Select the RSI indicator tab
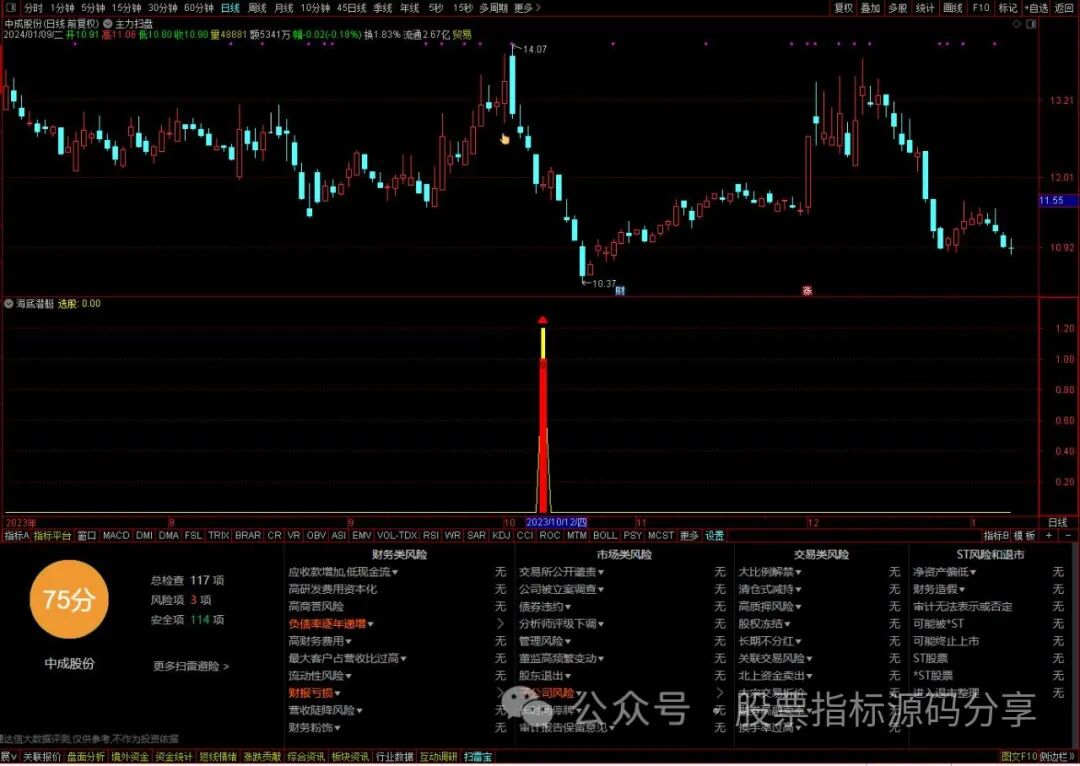 click(x=430, y=535)
